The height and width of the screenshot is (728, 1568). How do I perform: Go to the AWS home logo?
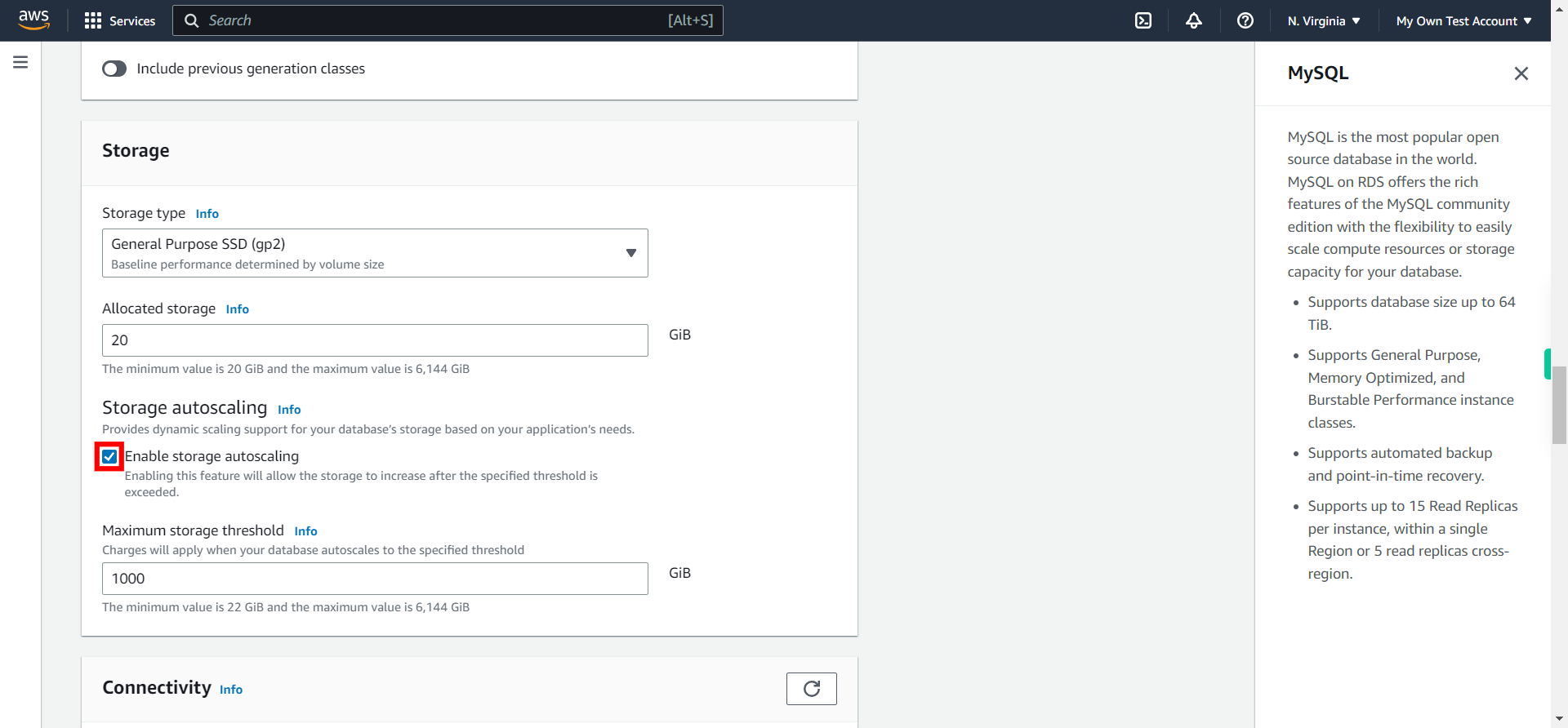click(33, 20)
